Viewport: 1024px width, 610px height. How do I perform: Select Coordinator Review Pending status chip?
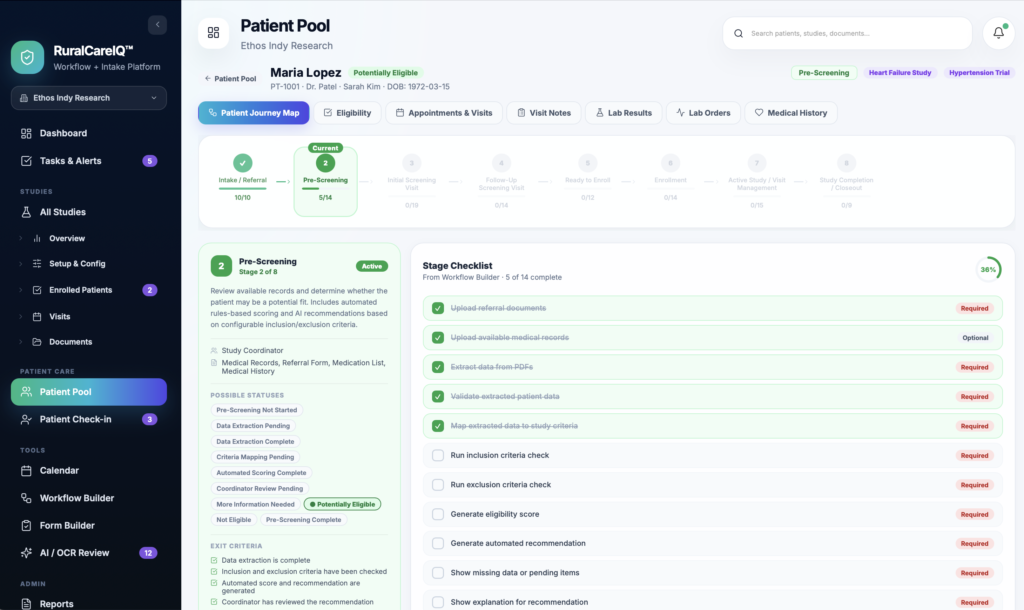click(259, 489)
